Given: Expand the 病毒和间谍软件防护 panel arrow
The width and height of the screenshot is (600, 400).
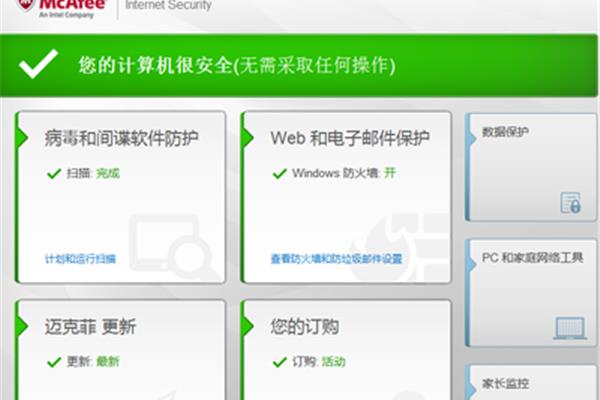Looking at the screenshot, I should 23,137.
